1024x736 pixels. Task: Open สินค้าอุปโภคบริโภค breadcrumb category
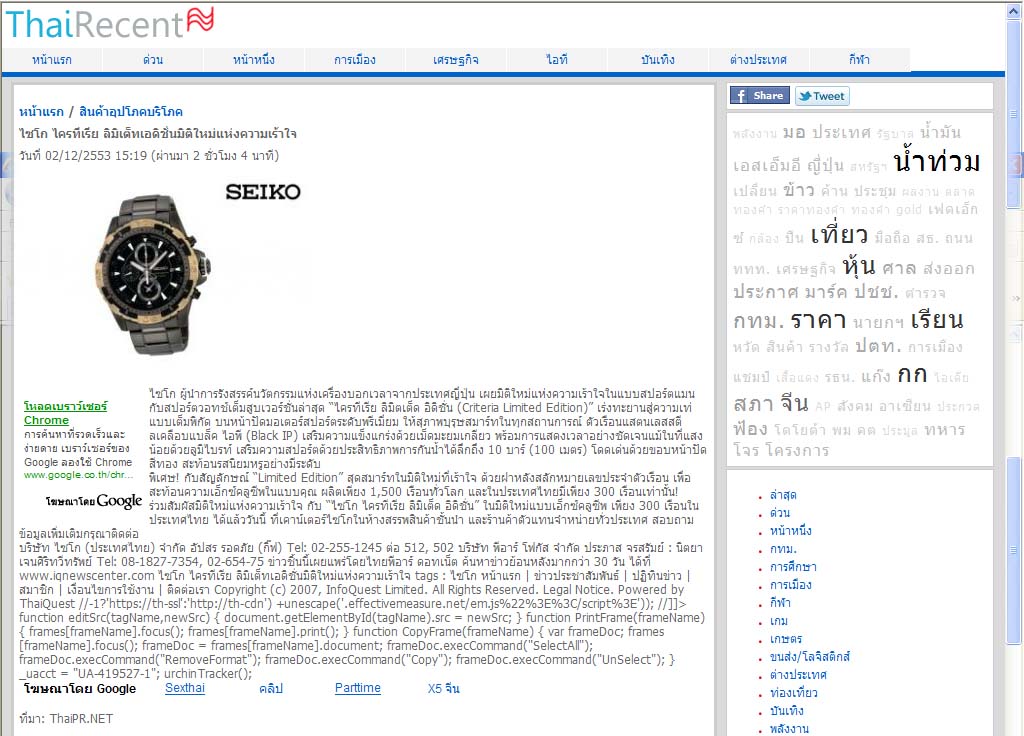131,112
